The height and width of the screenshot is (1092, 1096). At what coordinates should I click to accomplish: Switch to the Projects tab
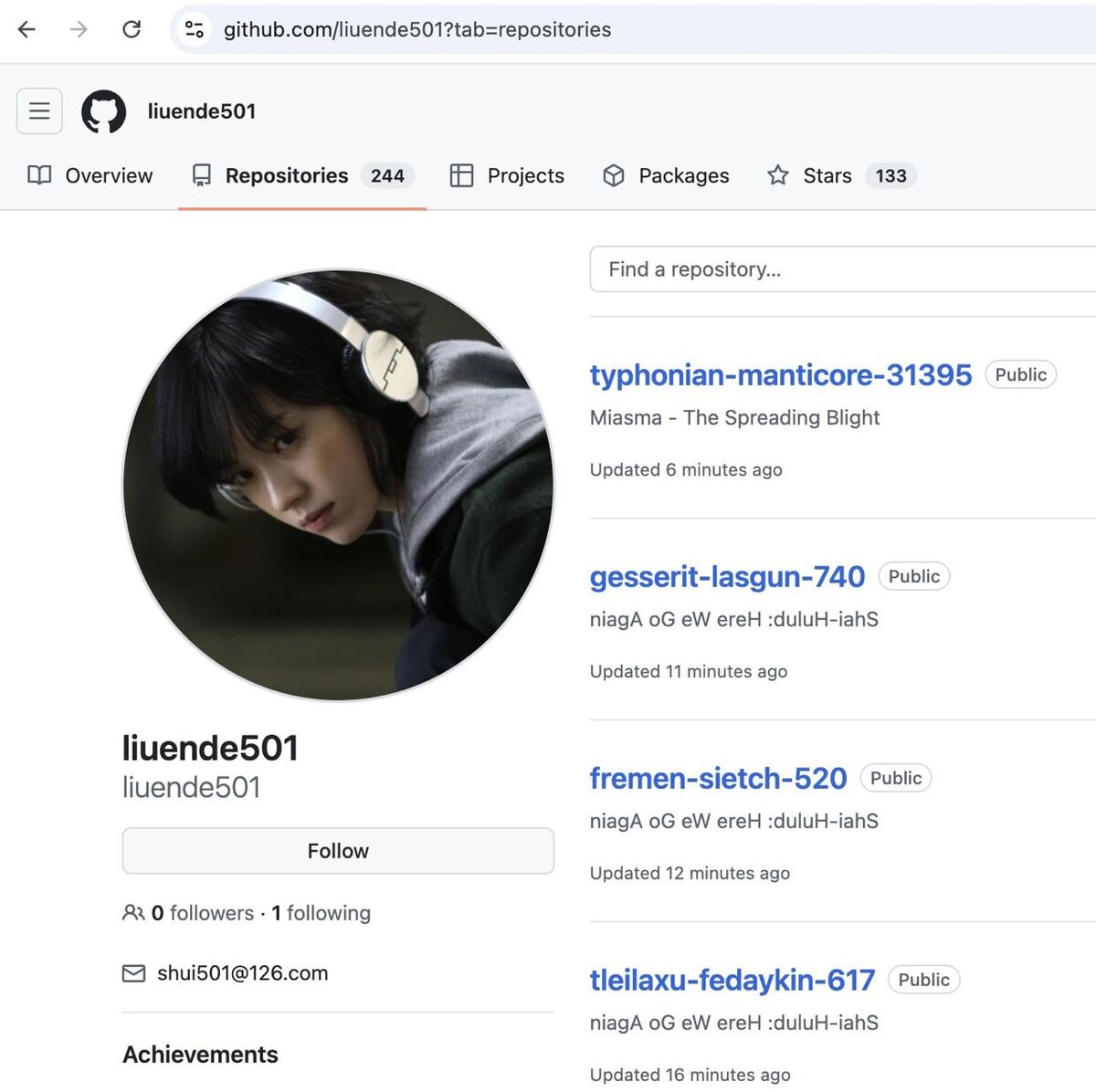point(507,175)
